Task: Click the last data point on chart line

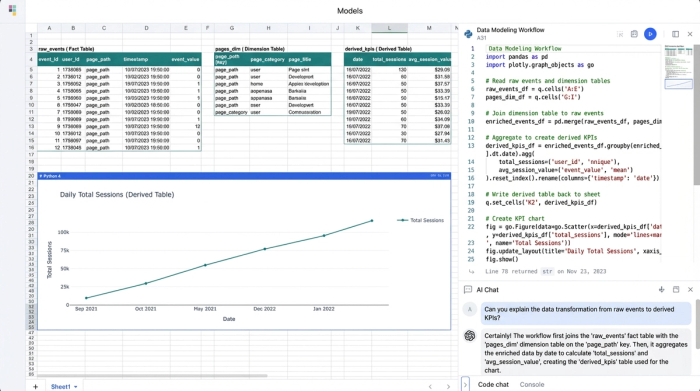Action: click(372, 220)
